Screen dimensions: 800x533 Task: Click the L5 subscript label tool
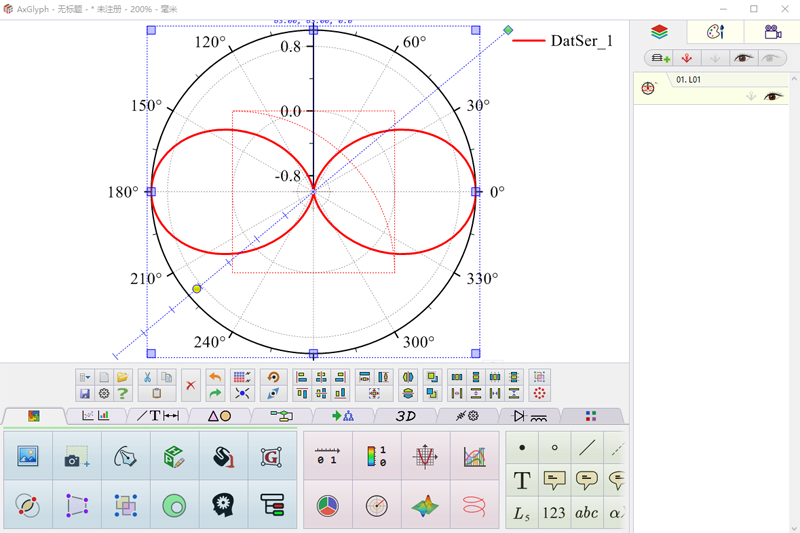coord(521,513)
